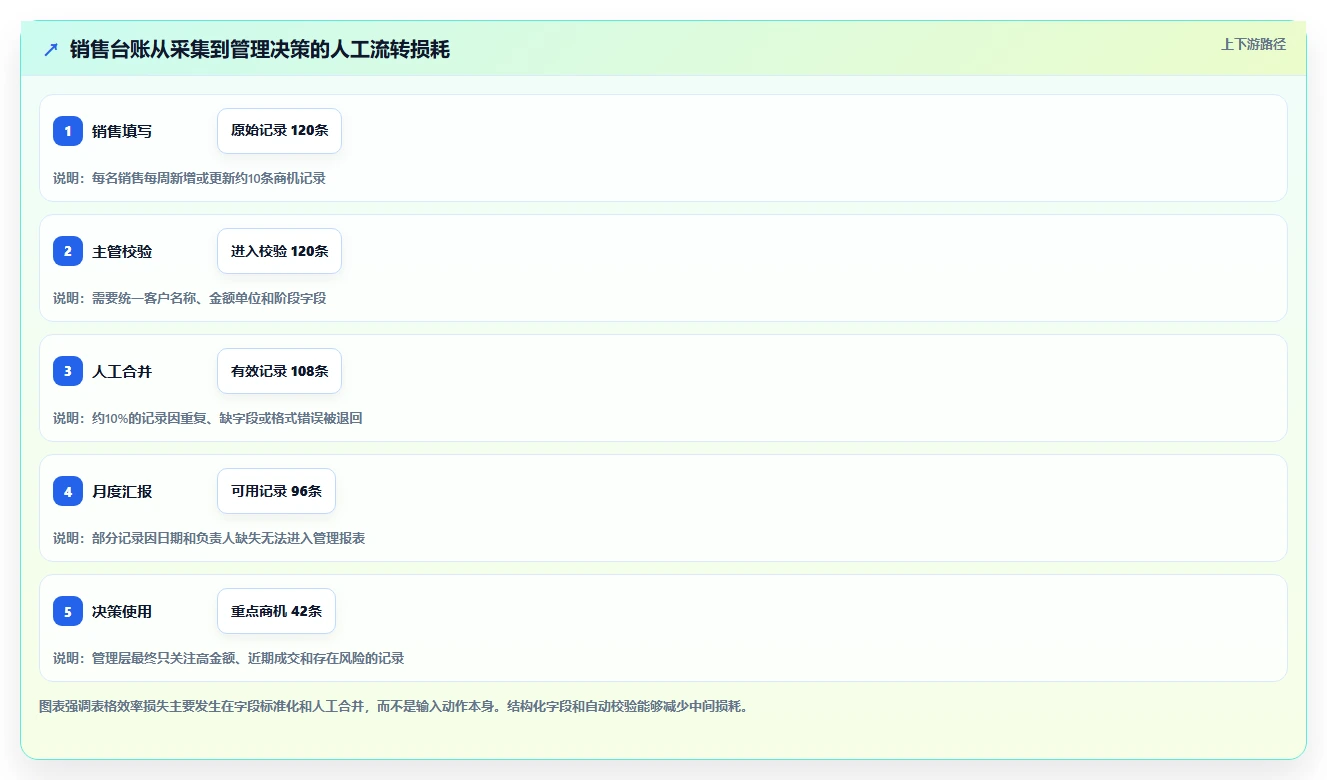Click the note about 每名销售每周新增或更新约10条商机记录

point(189,178)
